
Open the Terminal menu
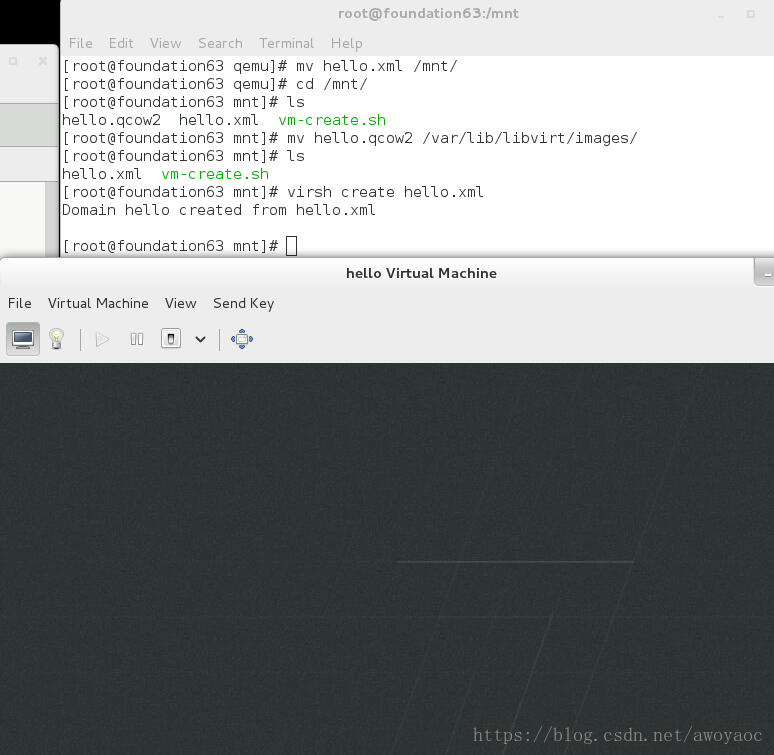point(287,43)
